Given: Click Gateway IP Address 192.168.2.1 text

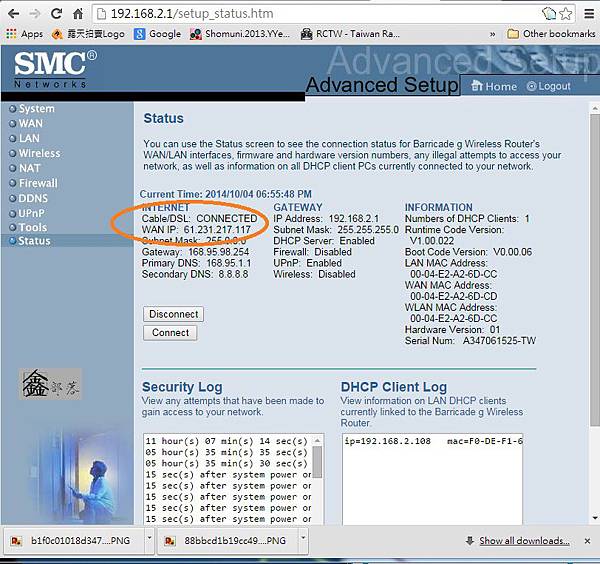Looking at the screenshot, I should pyautogui.click(x=326, y=218).
